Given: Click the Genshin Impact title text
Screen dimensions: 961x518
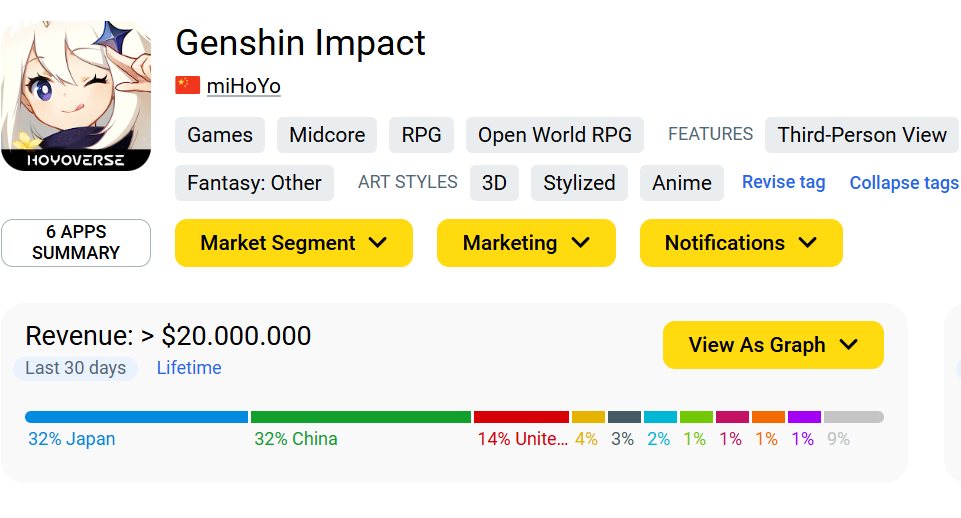Looking at the screenshot, I should 300,43.
